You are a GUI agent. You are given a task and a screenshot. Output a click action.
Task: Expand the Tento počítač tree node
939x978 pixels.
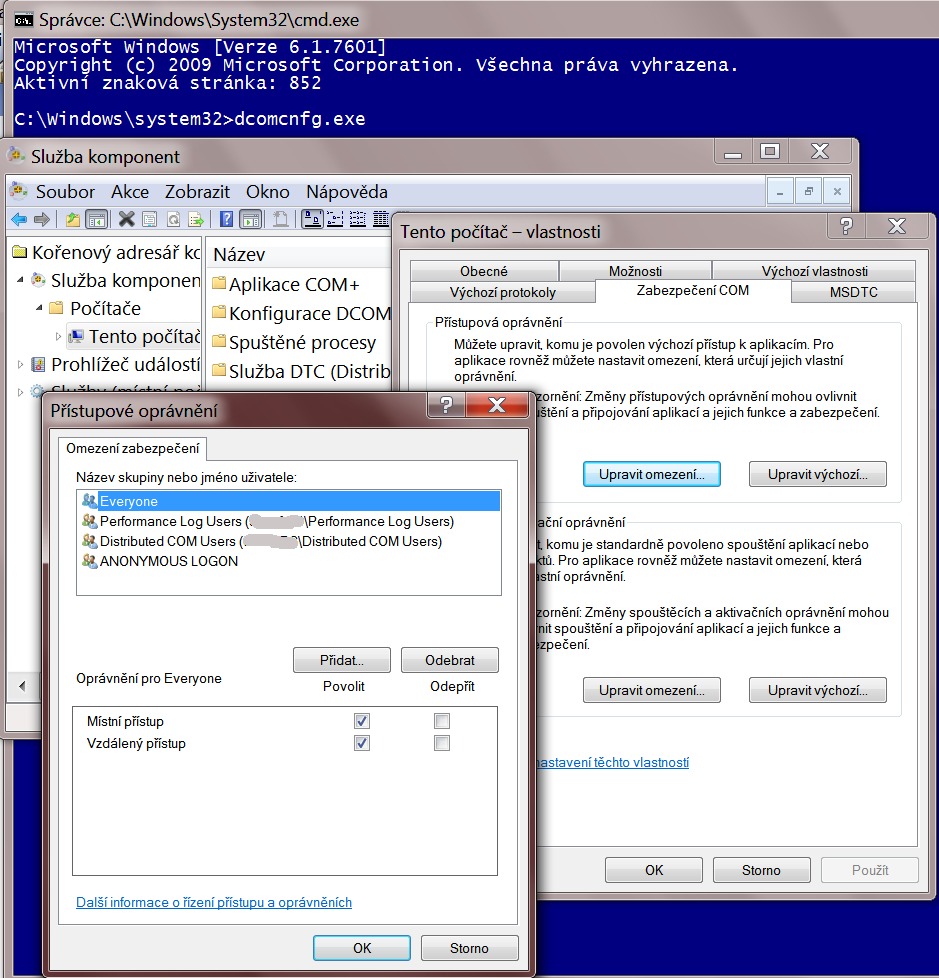coord(58,336)
